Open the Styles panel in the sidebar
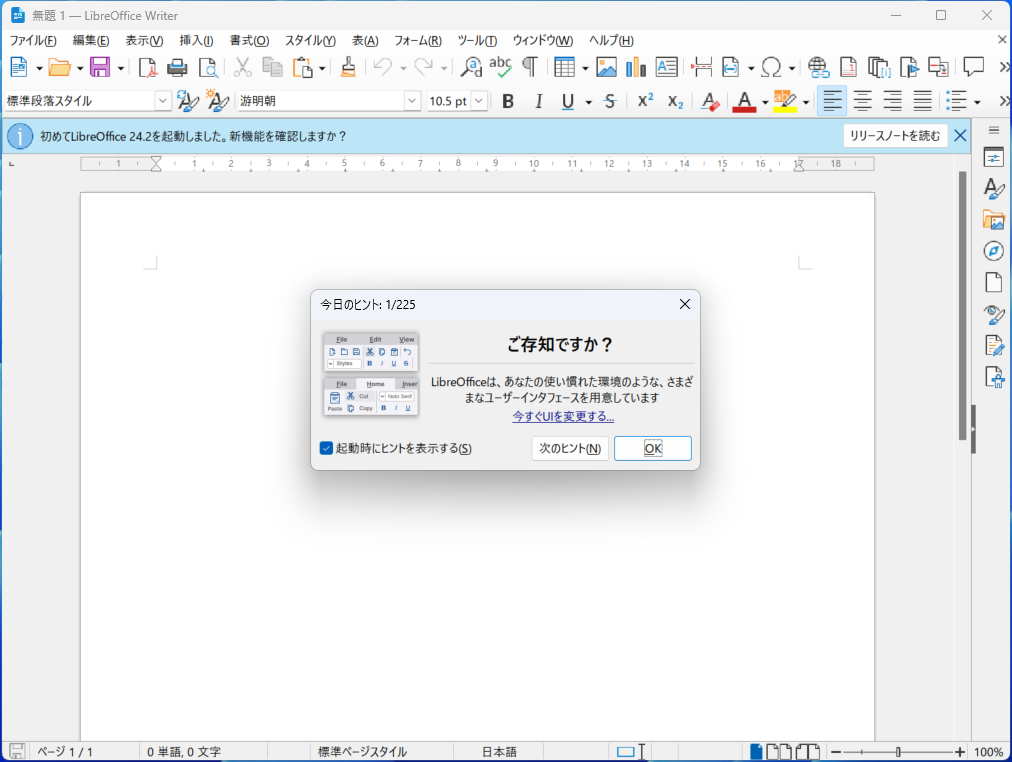Screen dimensions: 1012x762 coord(993,189)
